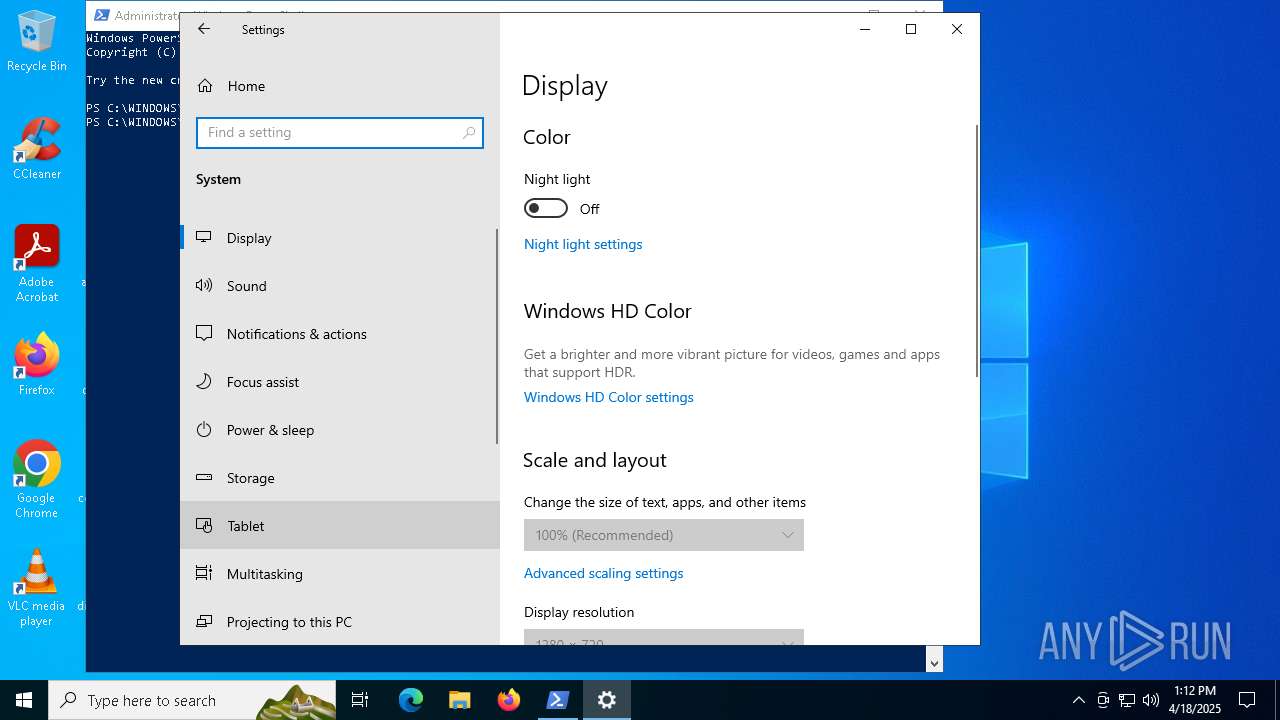The image size is (1280, 720).
Task: Maximize the Settings window
Action: tap(911, 29)
